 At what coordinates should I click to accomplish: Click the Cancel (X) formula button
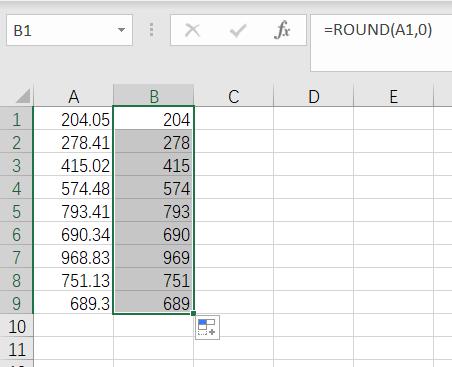(x=192, y=30)
